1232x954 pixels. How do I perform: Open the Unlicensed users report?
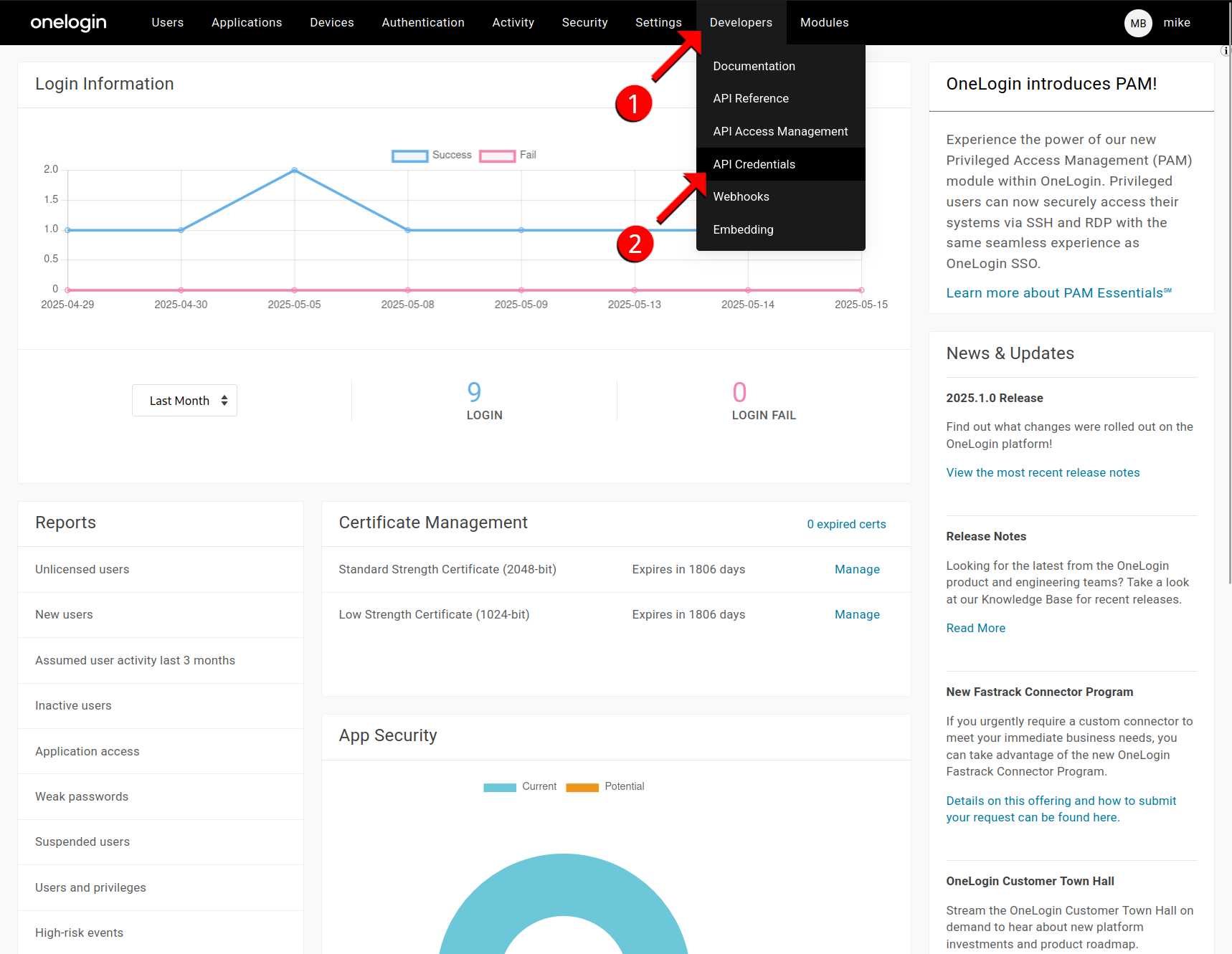click(x=82, y=569)
